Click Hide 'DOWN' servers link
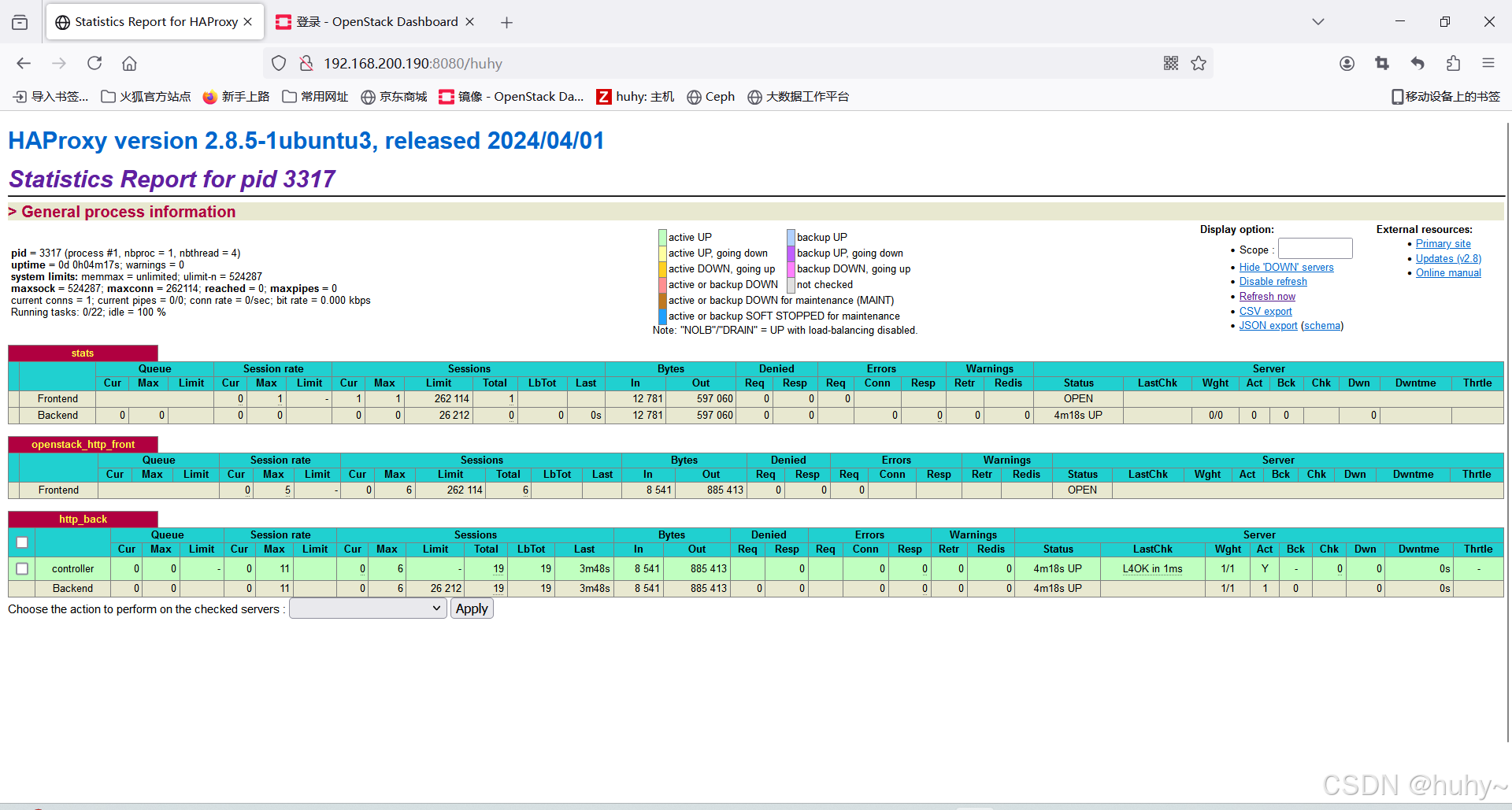This screenshot has height=810, width=1512. (x=1286, y=268)
